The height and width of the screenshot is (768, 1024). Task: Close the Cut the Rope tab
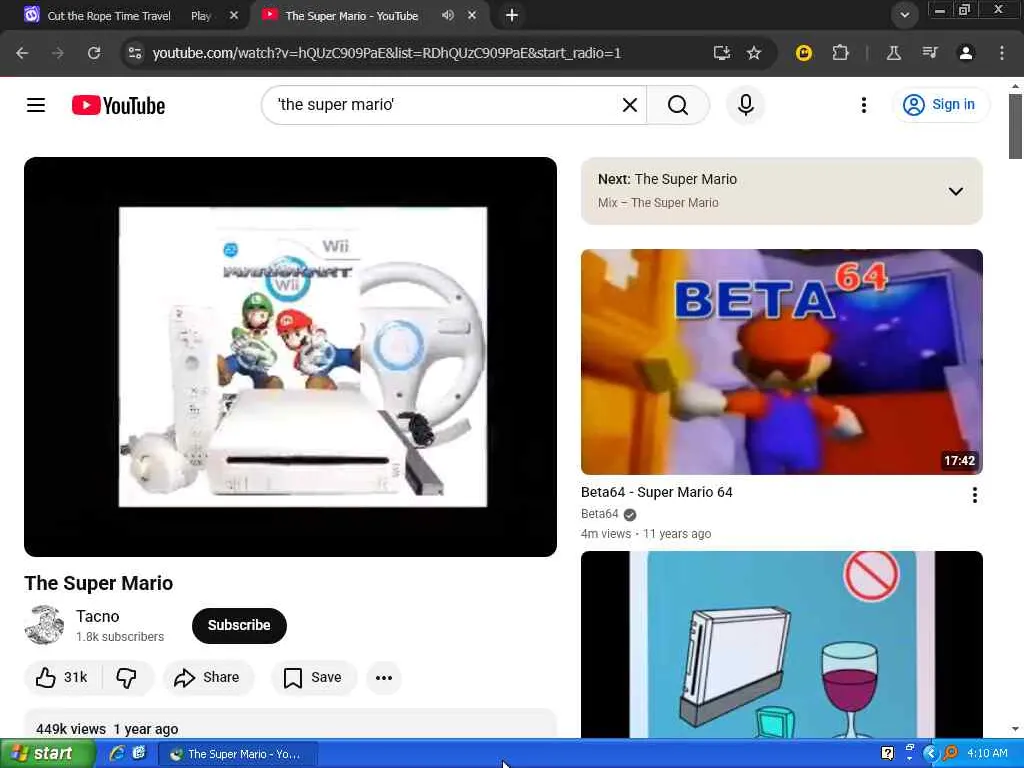coord(234,16)
